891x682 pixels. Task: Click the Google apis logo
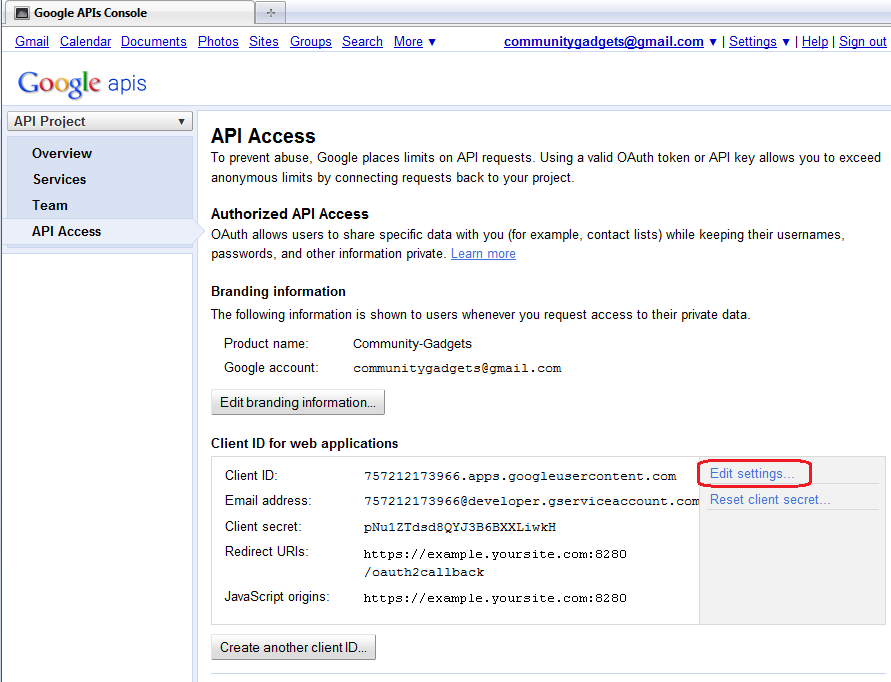(x=82, y=84)
